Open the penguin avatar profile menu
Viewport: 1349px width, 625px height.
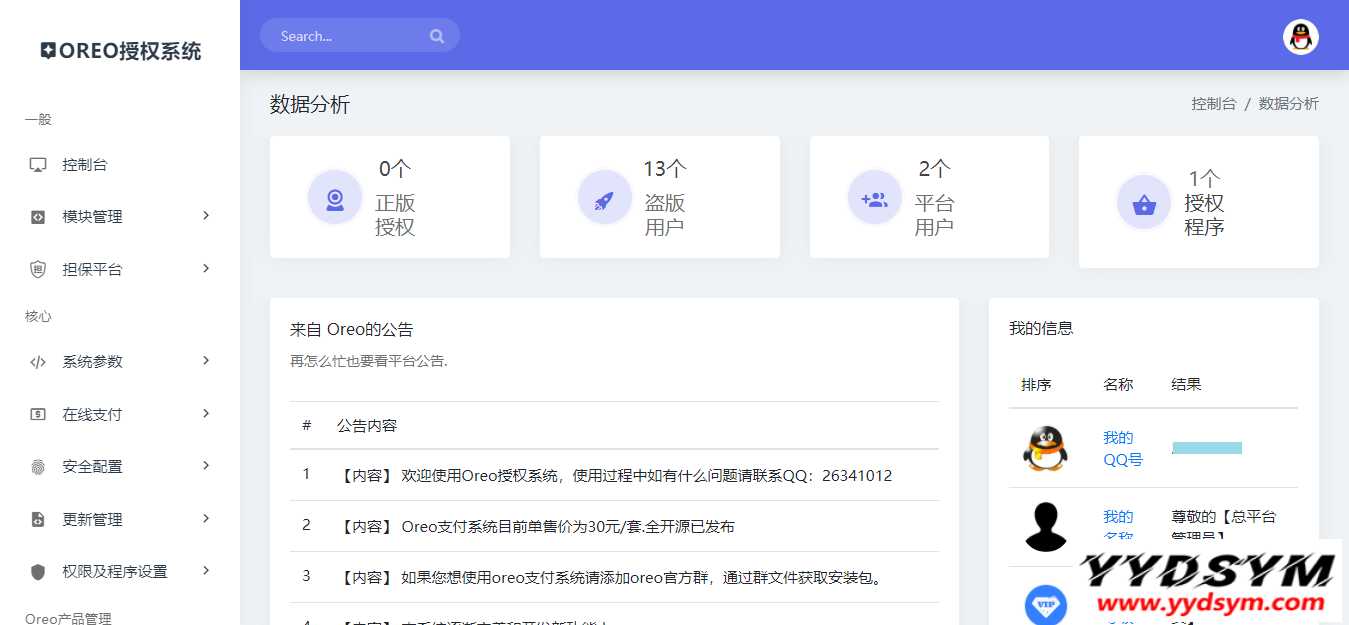pos(1300,37)
